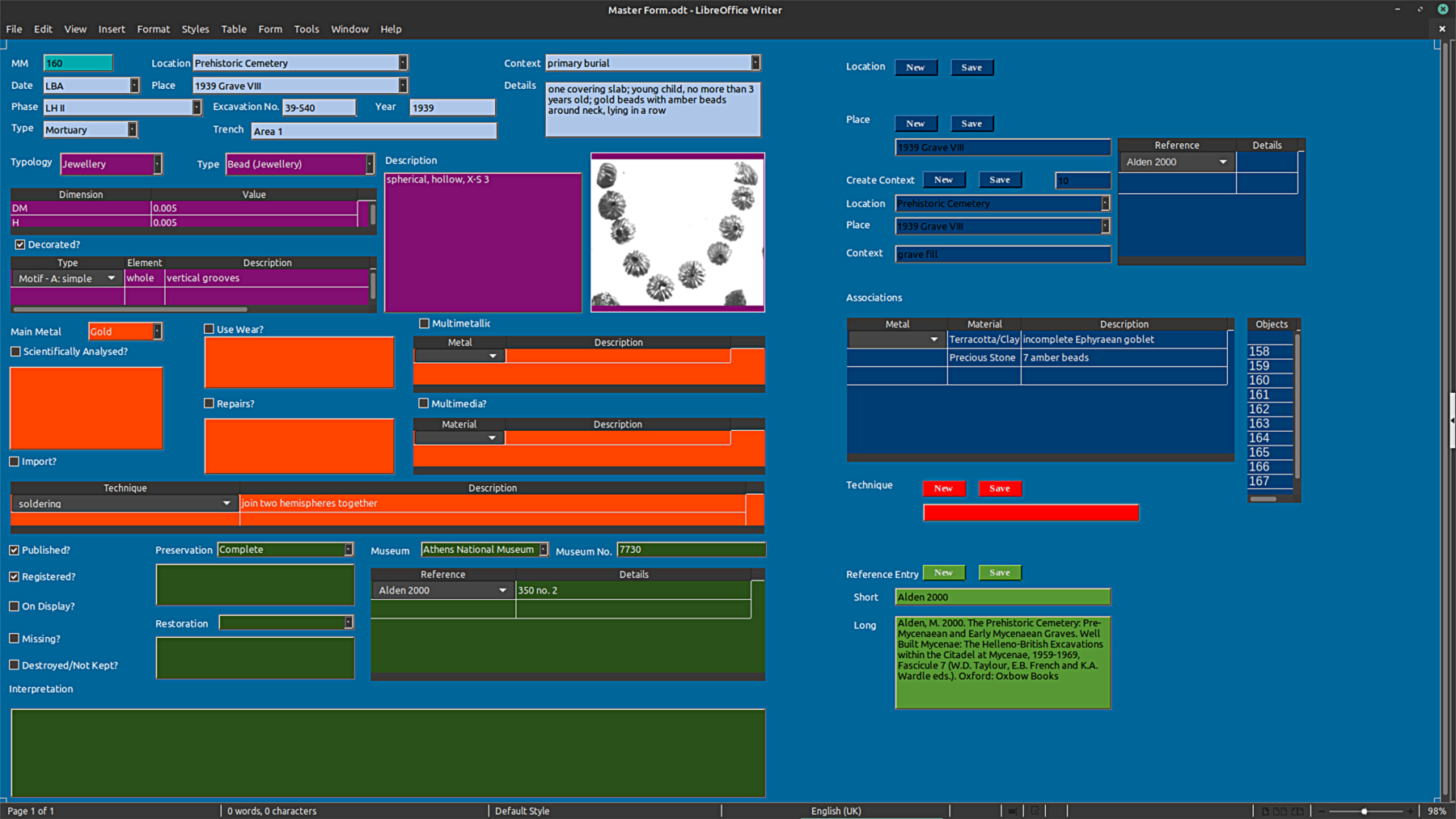Click the document modified save indicator icon
The image size is (1456, 819).
(1035, 811)
